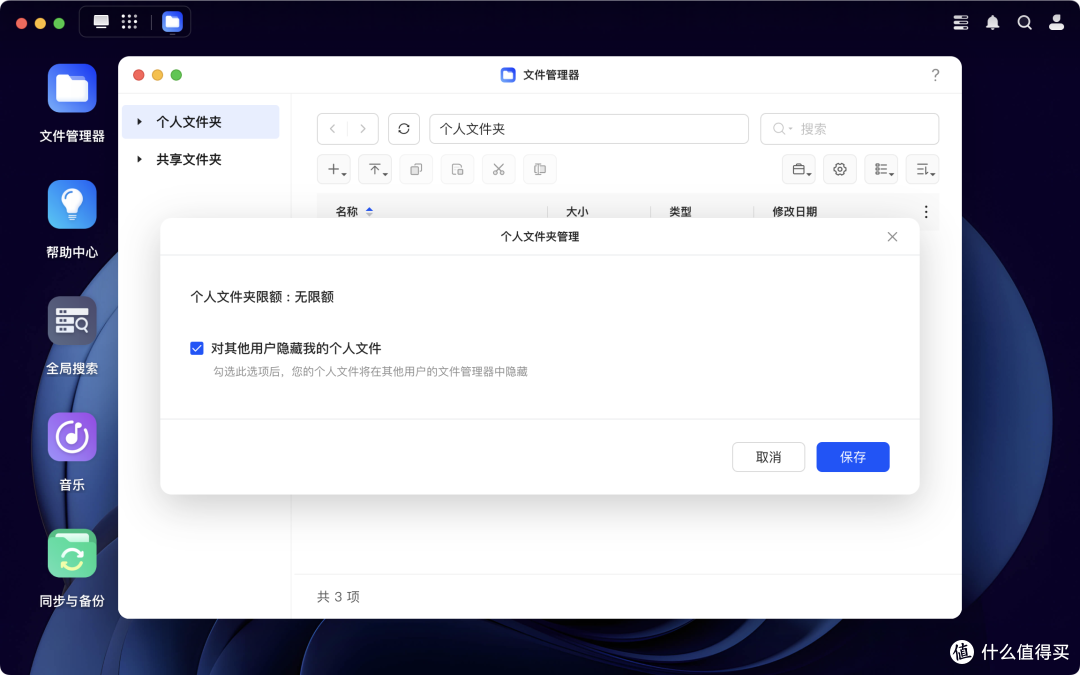Sort by the 类型 column header
Viewport: 1080px width, 675px height.
click(680, 211)
